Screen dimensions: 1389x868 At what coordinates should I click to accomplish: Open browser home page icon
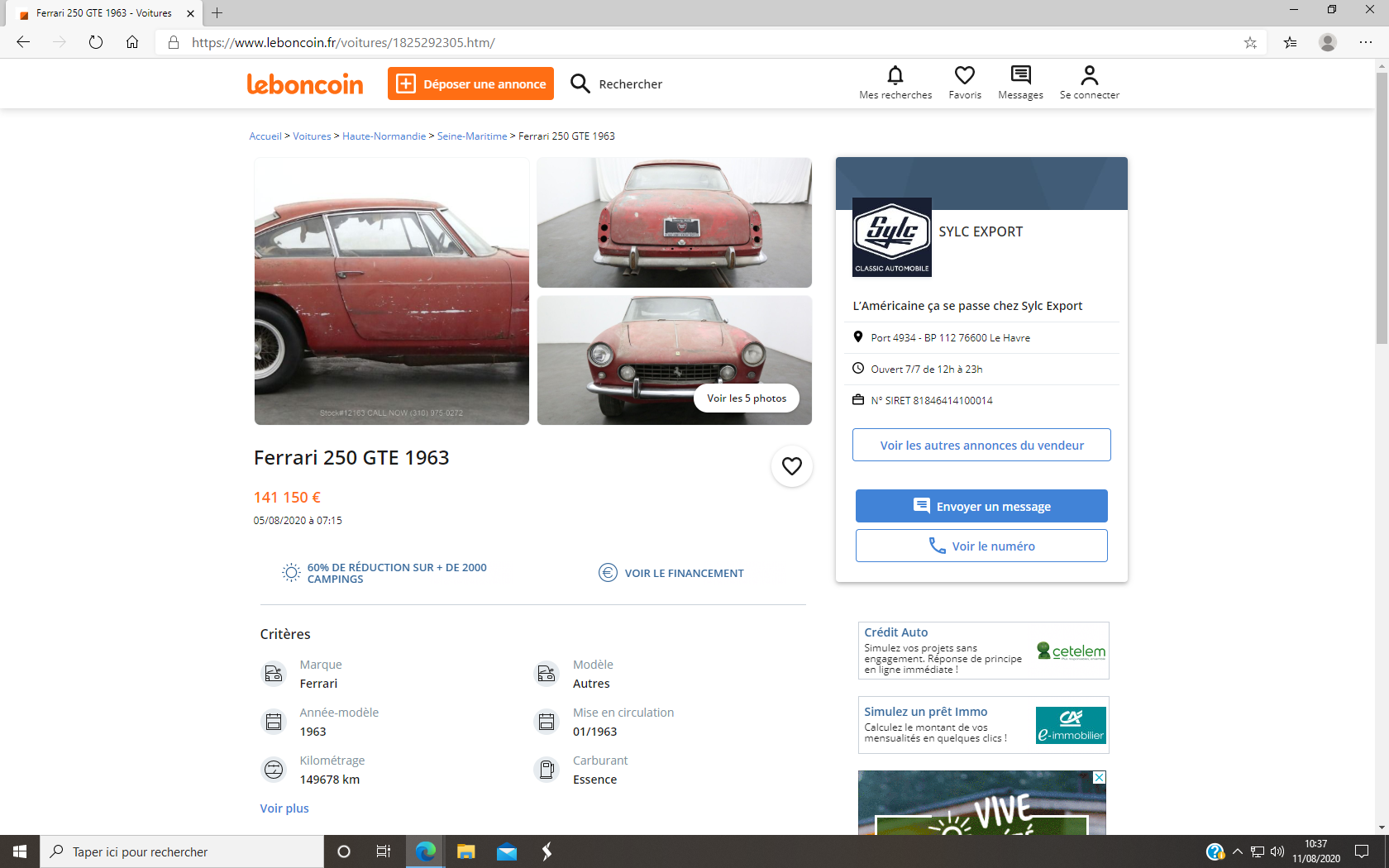(x=132, y=42)
